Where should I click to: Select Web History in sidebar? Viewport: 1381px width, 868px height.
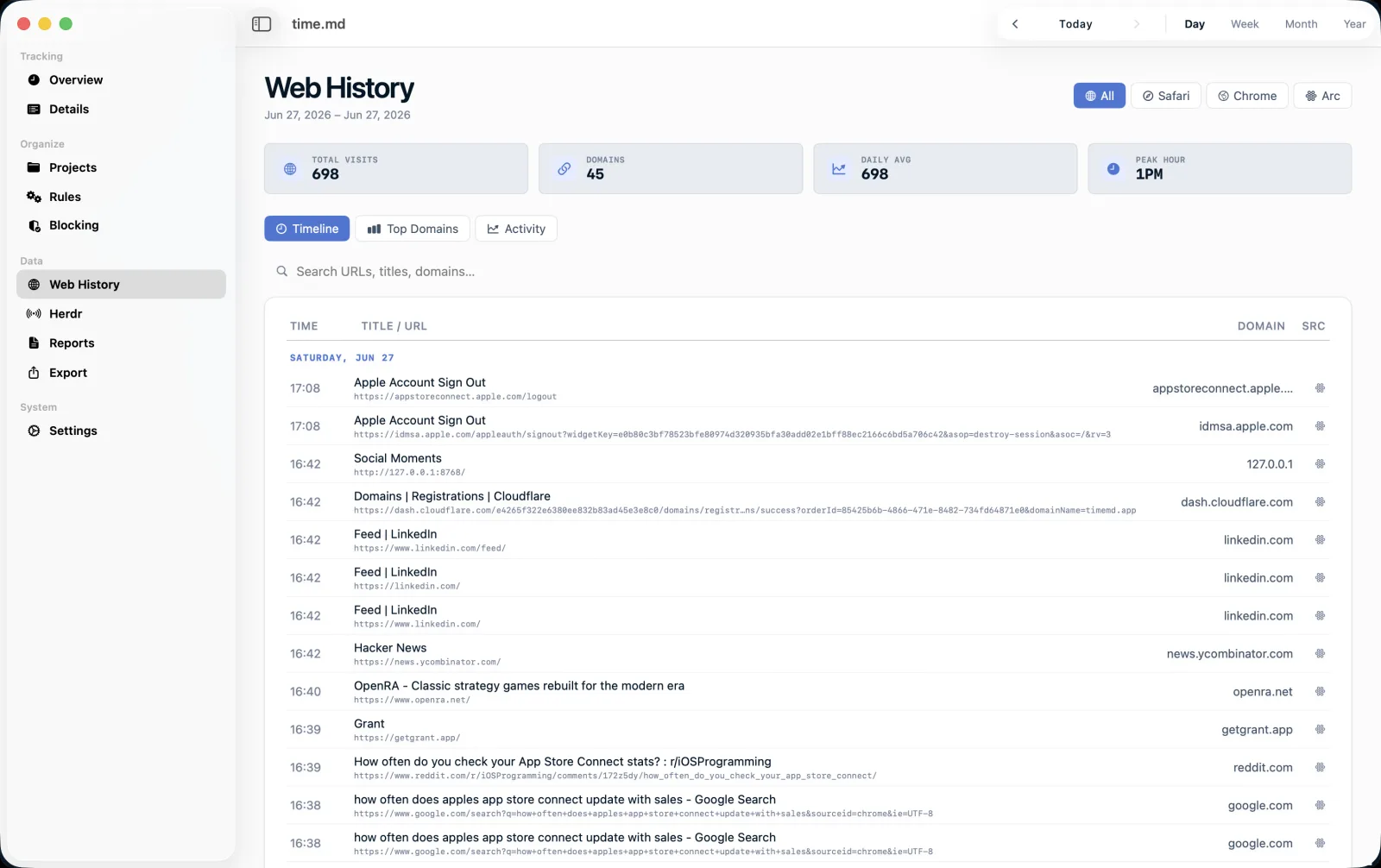[x=121, y=285]
